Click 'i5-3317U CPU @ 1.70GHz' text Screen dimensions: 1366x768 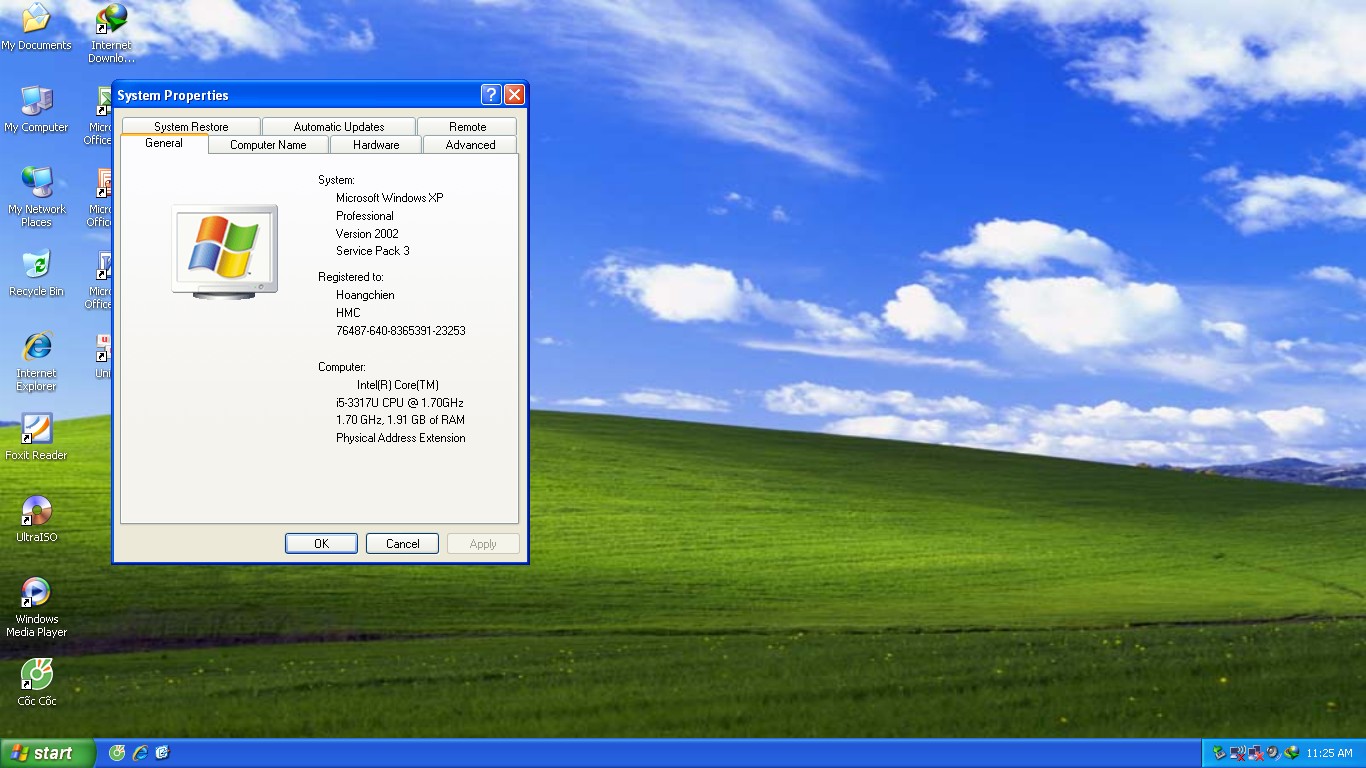pyautogui.click(x=399, y=403)
